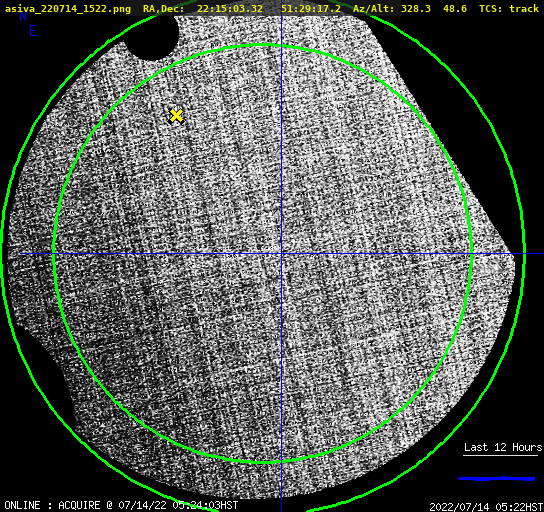This screenshot has width=544, height=512.
Task: Click the 2022/07/14 05:22HST timestamp
Action: (486, 507)
